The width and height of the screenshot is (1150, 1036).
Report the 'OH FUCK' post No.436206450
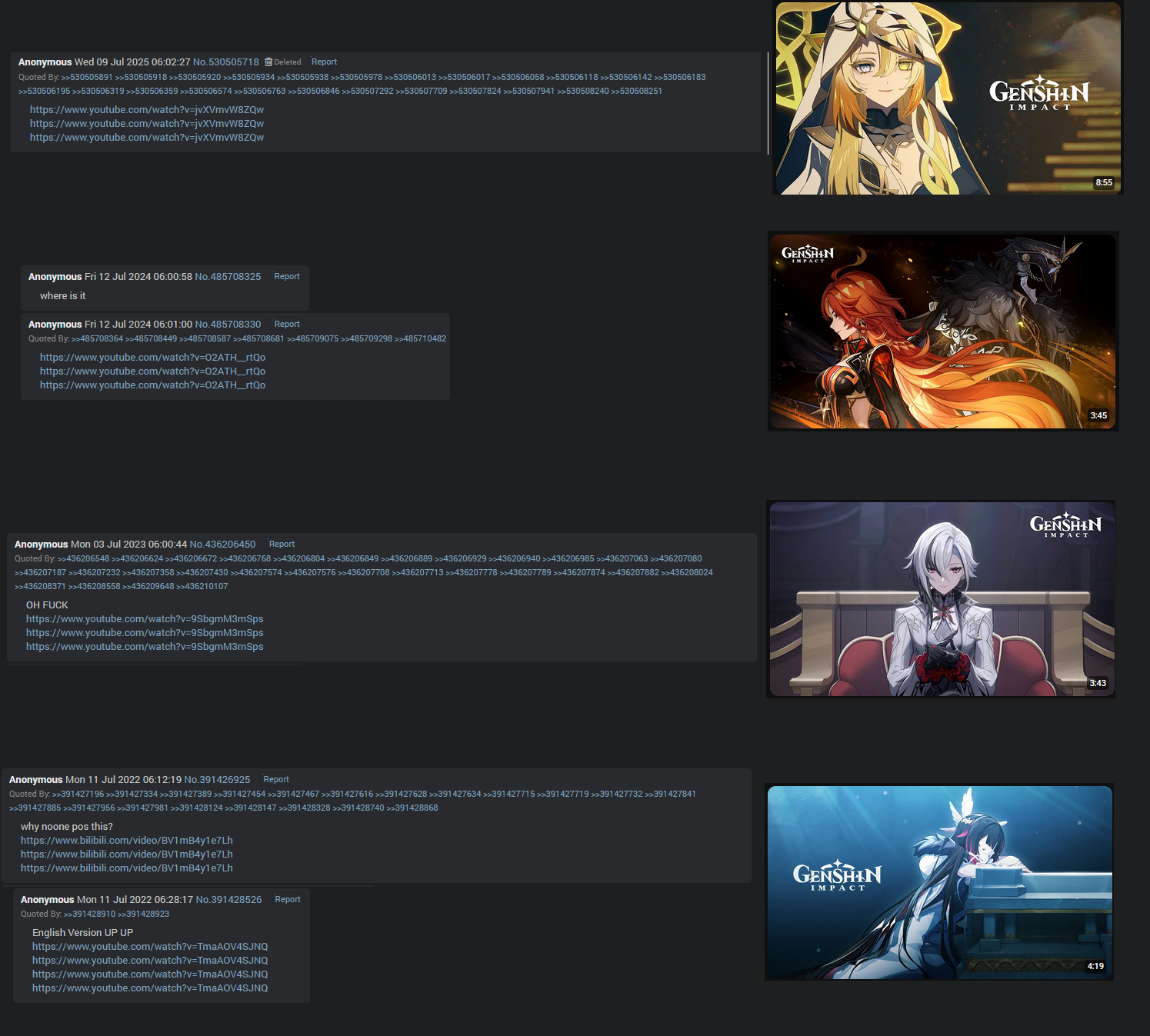click(x=282, y=545)
